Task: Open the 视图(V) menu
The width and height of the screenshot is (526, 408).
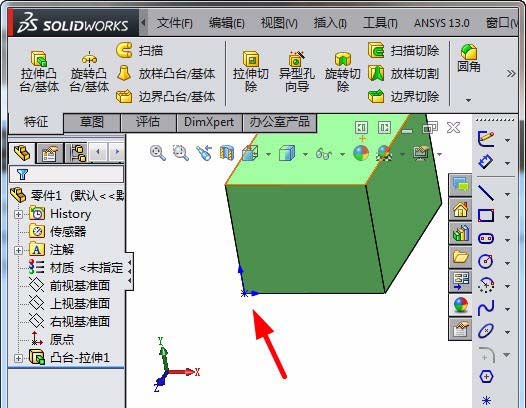Action: coord(279,23)
